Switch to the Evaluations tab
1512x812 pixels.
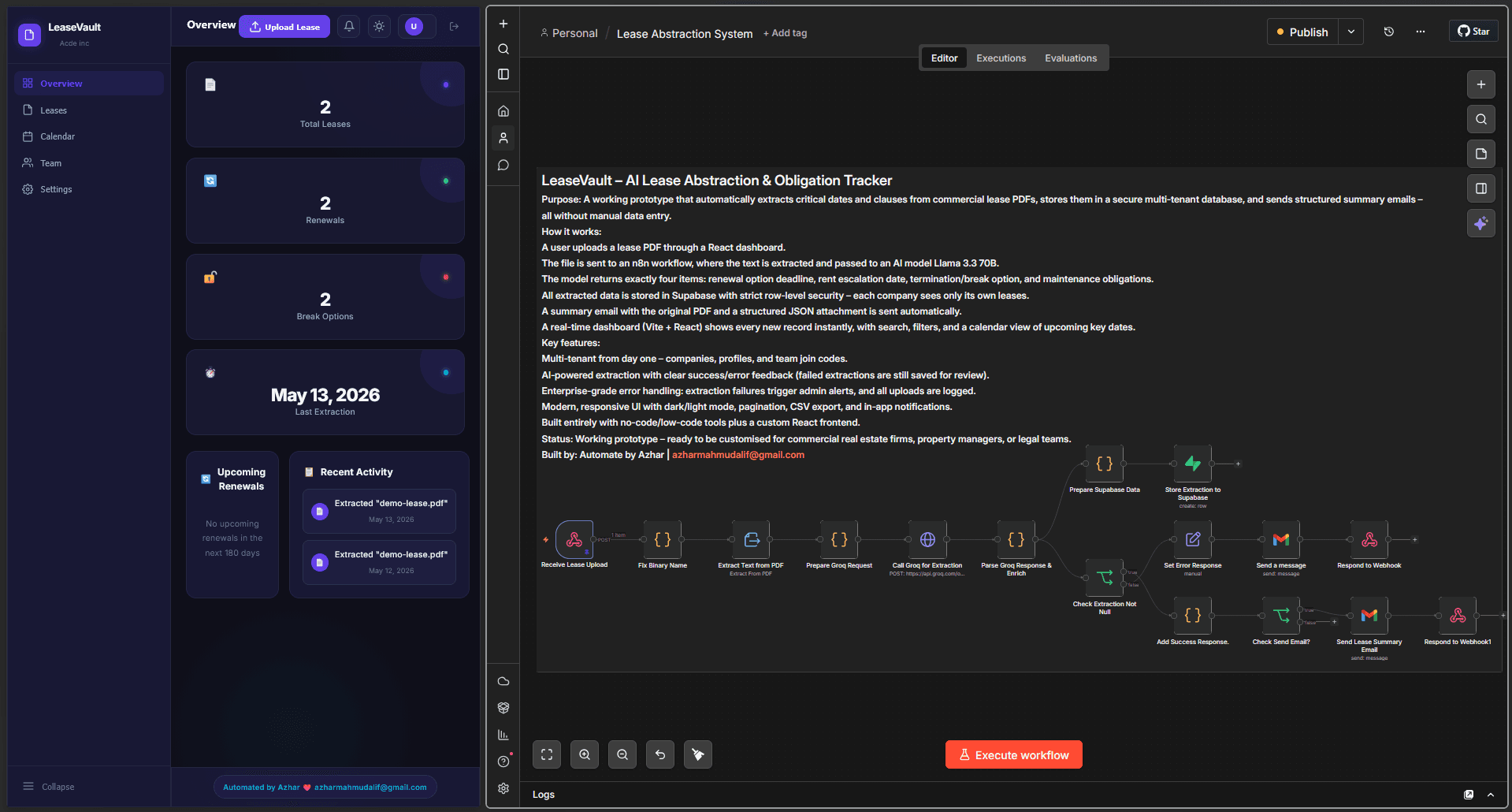pos(1071,58)
